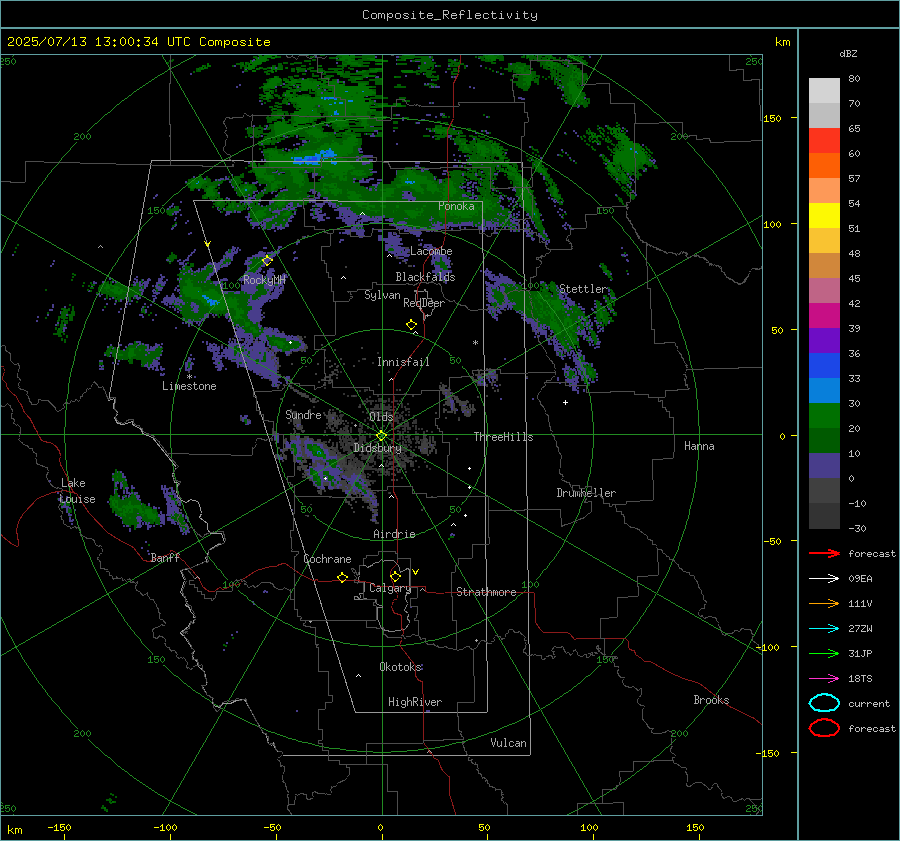Viewport: 900px width, 841px height.
Task: Select the yellow diamond marker beside RockyMH
Action: coord(267,260)
